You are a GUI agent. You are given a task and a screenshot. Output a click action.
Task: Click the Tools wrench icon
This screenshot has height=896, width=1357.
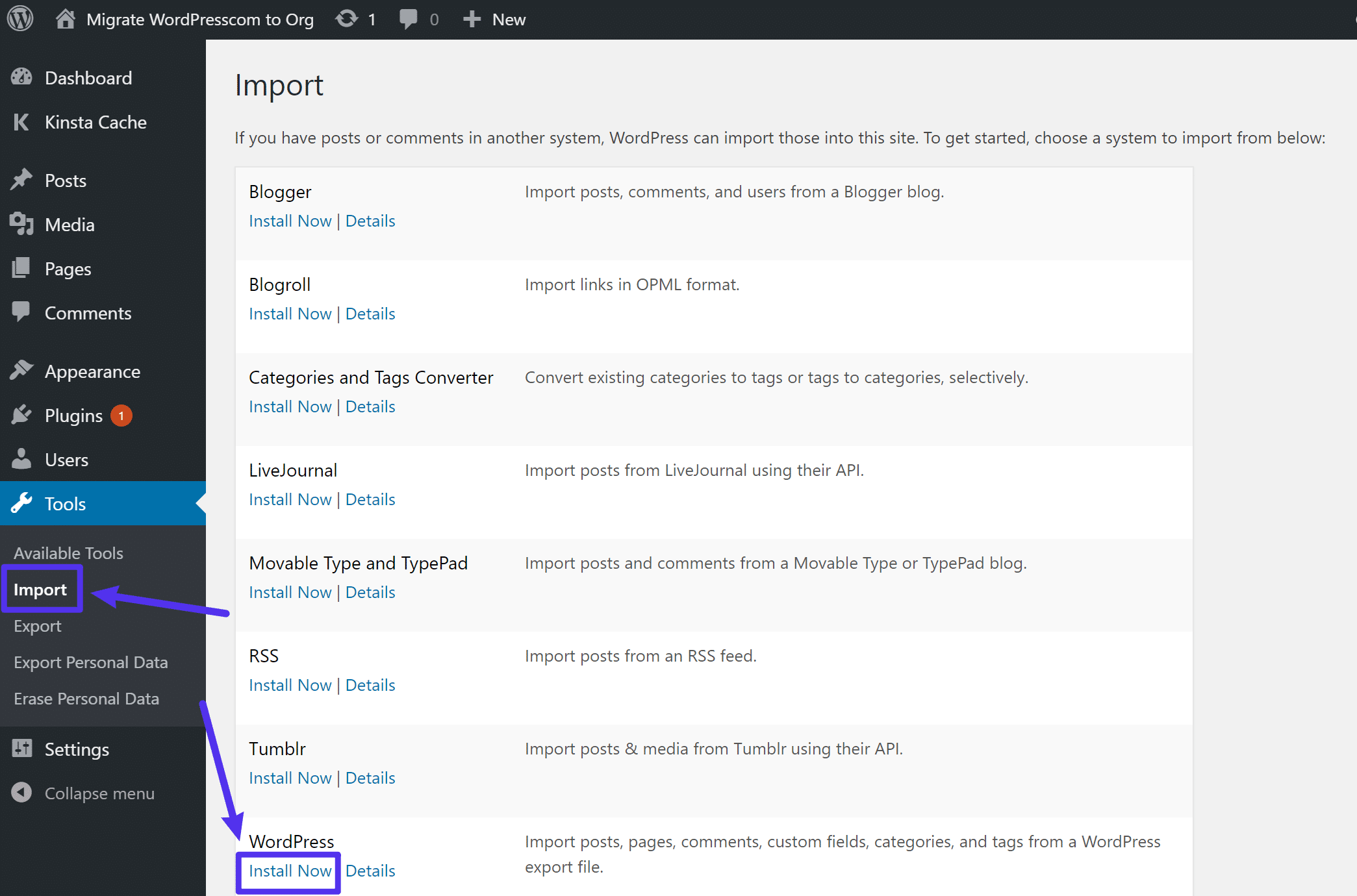[24, 504]
